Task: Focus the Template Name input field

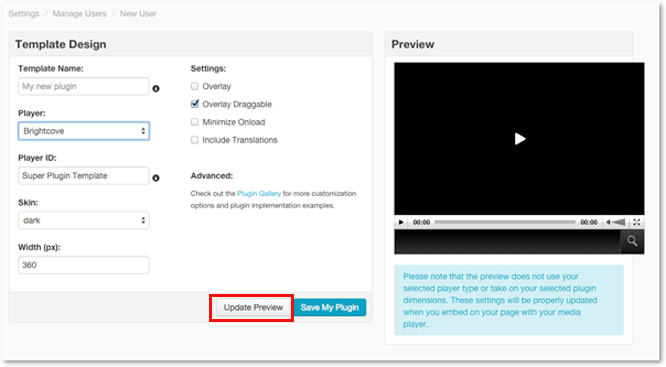Action: [x=84, y=86]
